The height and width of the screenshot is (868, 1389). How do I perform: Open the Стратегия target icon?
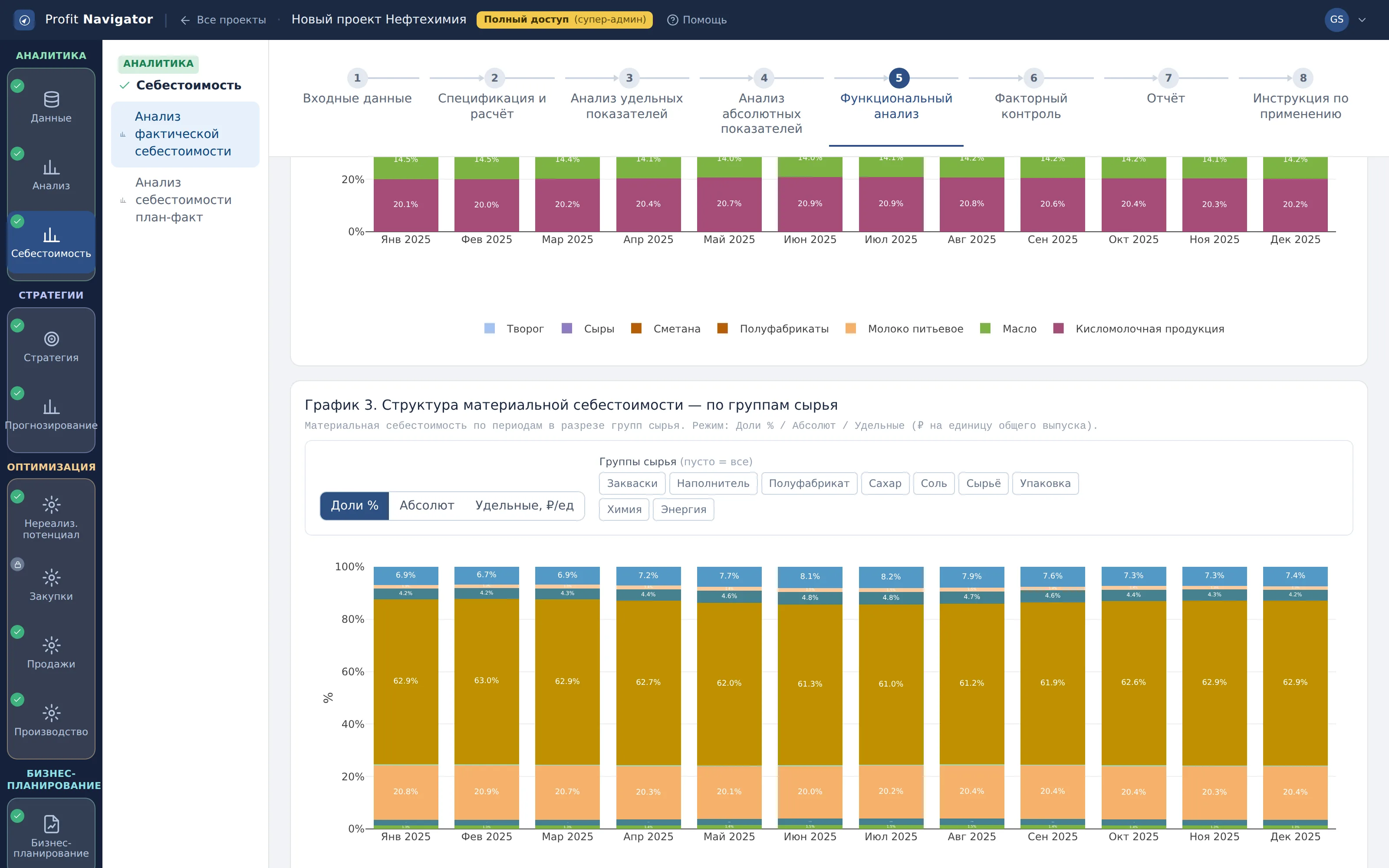(x=51, y=339)
